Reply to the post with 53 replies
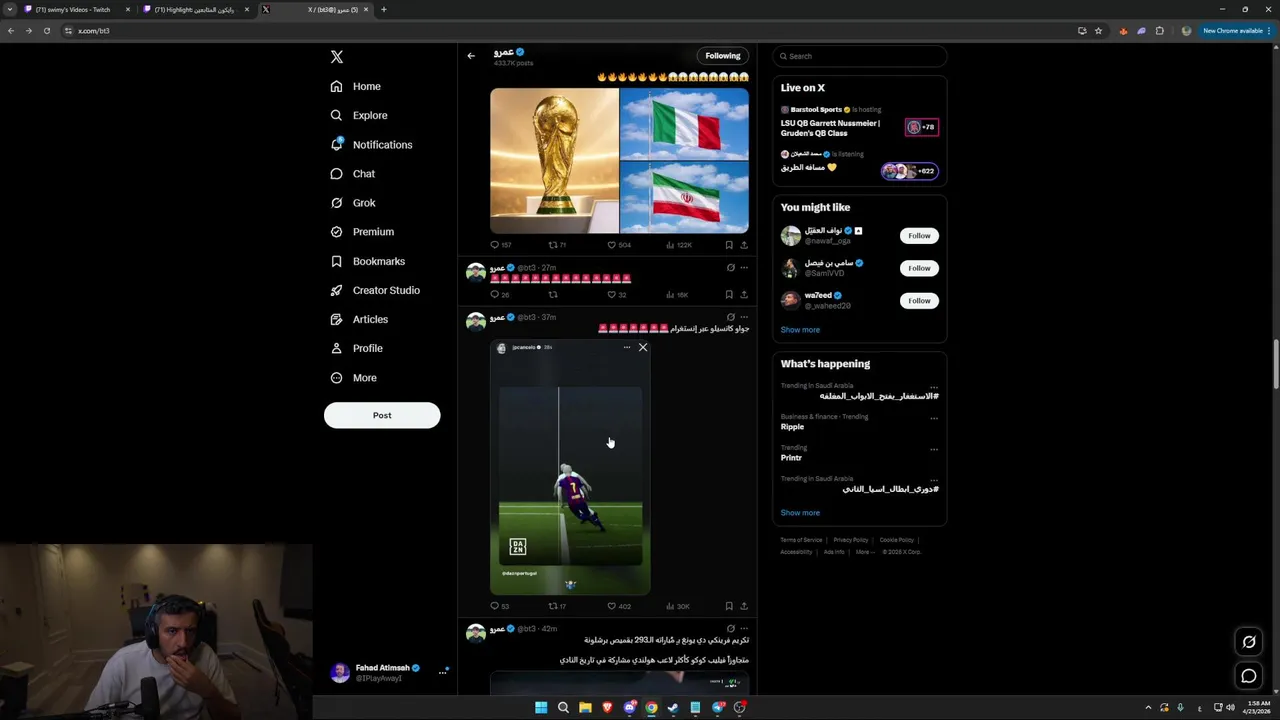Image resolution: width=1280 pixels, height=720 pixels. tap(499, 606)
